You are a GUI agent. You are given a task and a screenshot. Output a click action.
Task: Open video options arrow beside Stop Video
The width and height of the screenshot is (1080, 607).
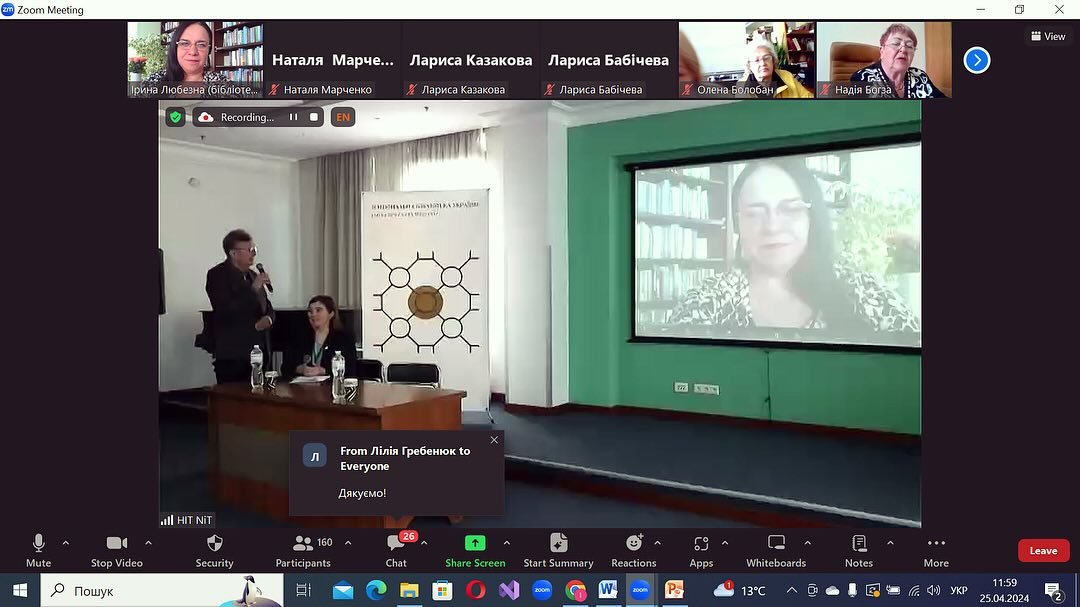148,544
